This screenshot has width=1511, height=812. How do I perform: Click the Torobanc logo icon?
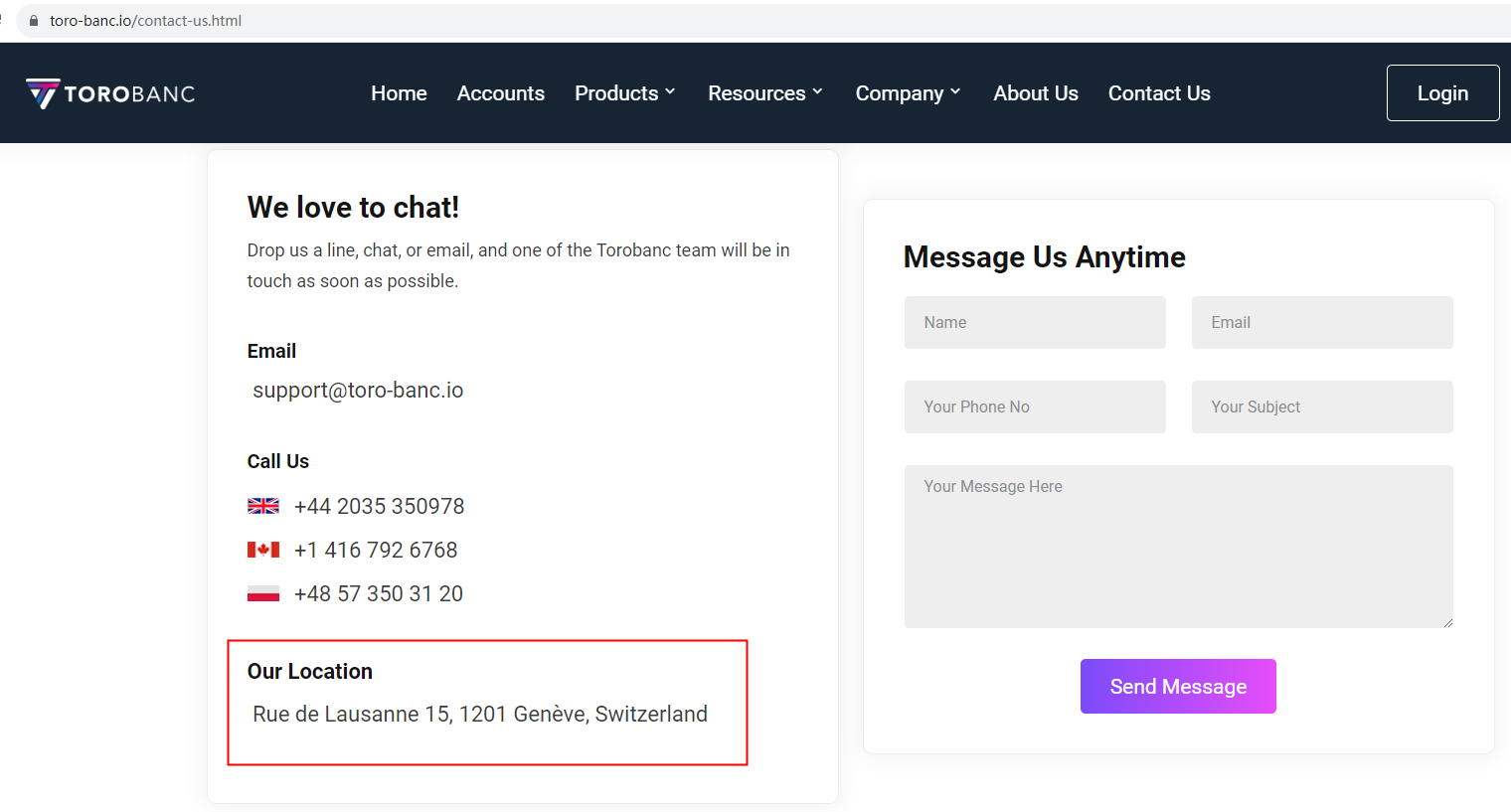(x=43, y=93)
